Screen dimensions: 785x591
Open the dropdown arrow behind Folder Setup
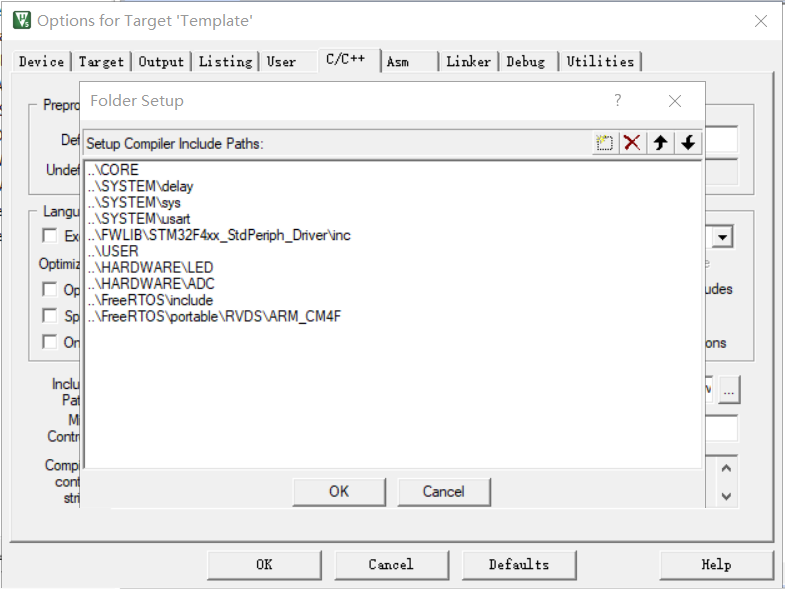(722, 237)
